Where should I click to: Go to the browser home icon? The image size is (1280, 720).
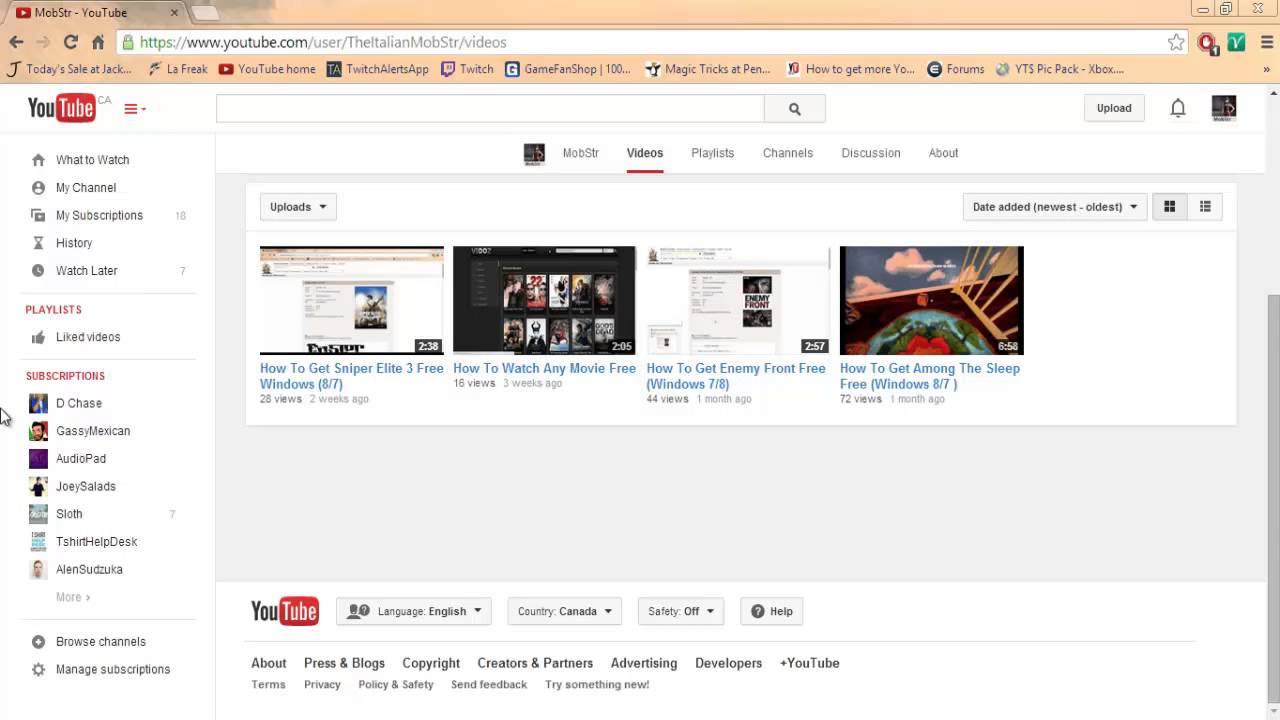click(x=98, y=42)
